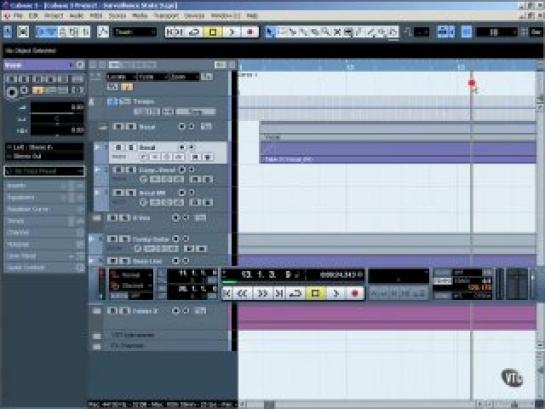Toggle Mute on the Bass Line track
Screen dimensions: 545x409
click(x=112, y=261)
